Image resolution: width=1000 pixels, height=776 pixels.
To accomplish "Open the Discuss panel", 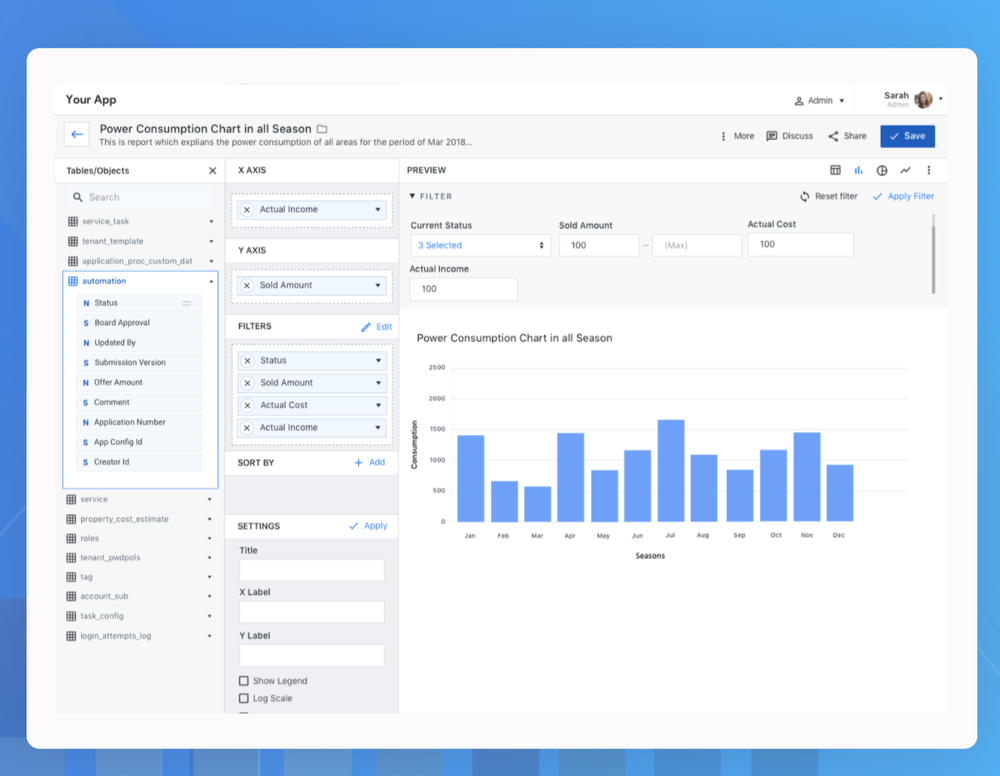I will 789,135.
